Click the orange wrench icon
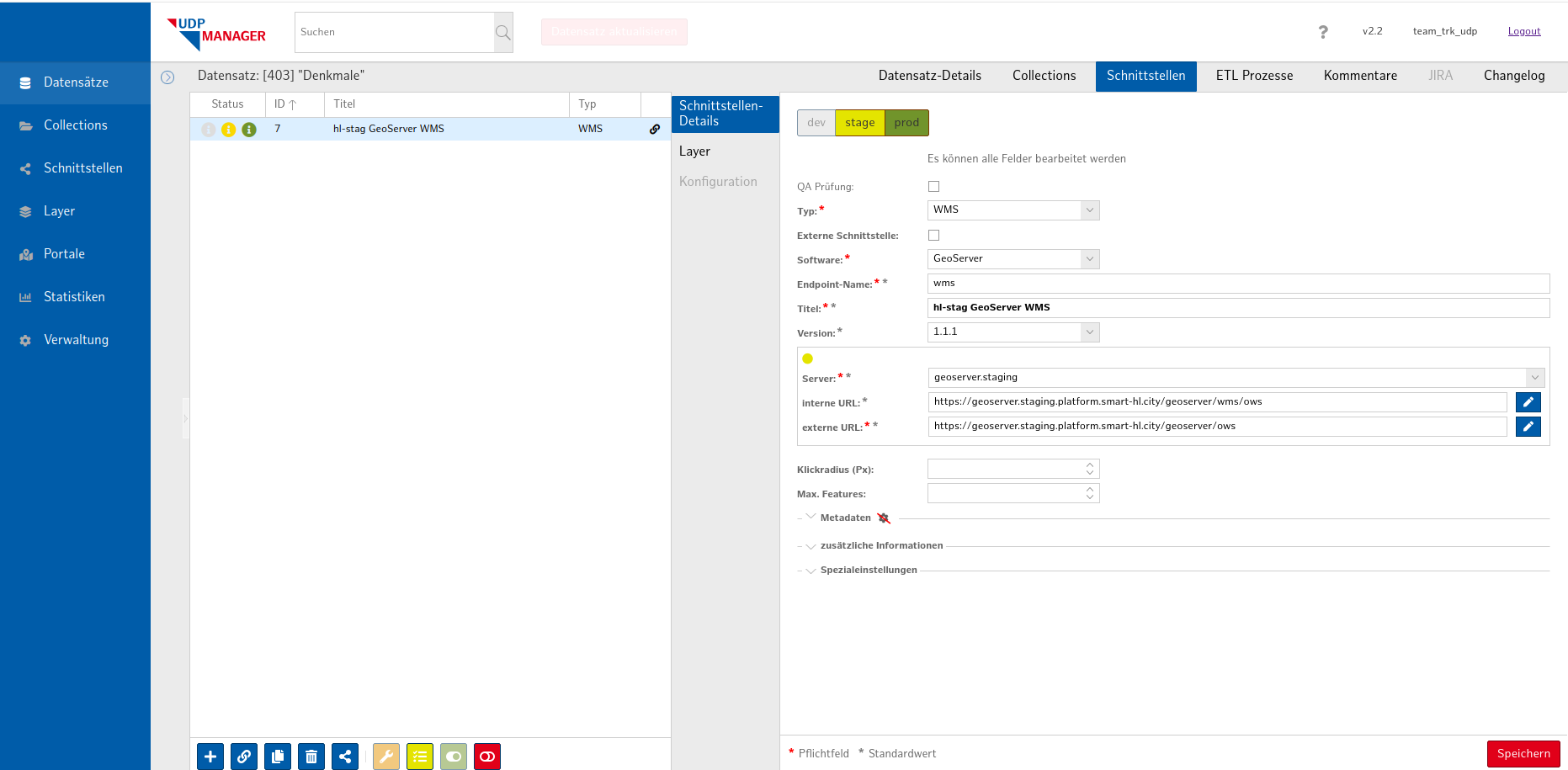This screenshot has width=1568, height=770. click(386, 757)
